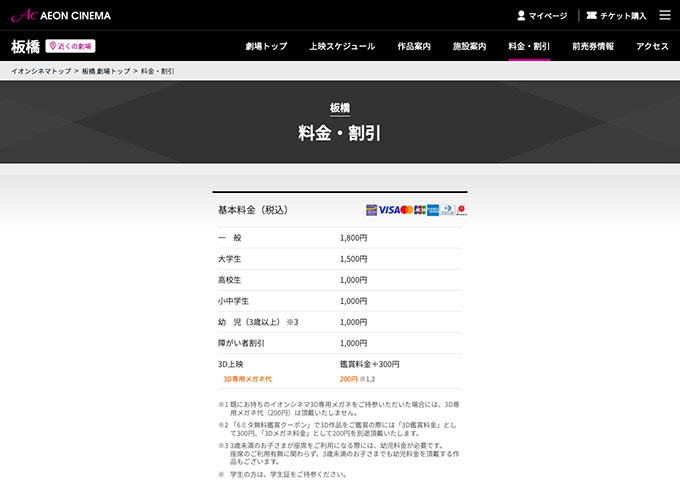Click the VISA payment logo
680x480 pixels.
[389, 210]
